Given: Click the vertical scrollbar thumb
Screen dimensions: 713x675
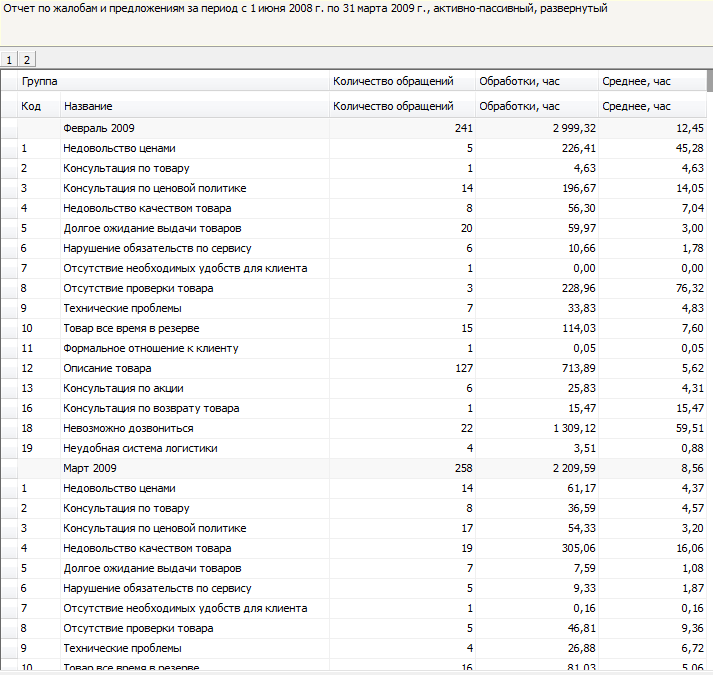Looking at the screenshot, I should [710, 81].
